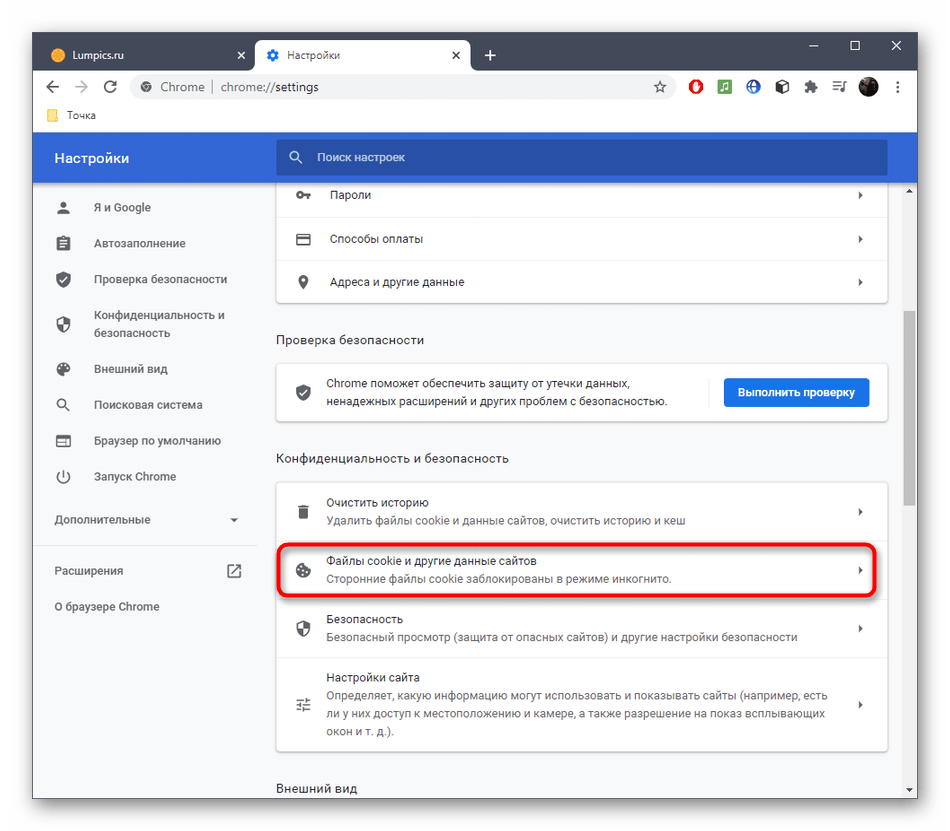Open О браузере Chrome in sidebar
950x831 pixels.
[107, 607]
